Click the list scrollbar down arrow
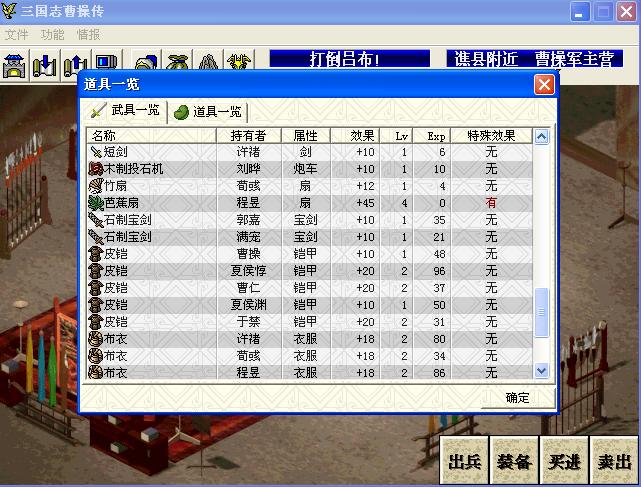This screenshot has height=487, width=641. click(542, 371)
